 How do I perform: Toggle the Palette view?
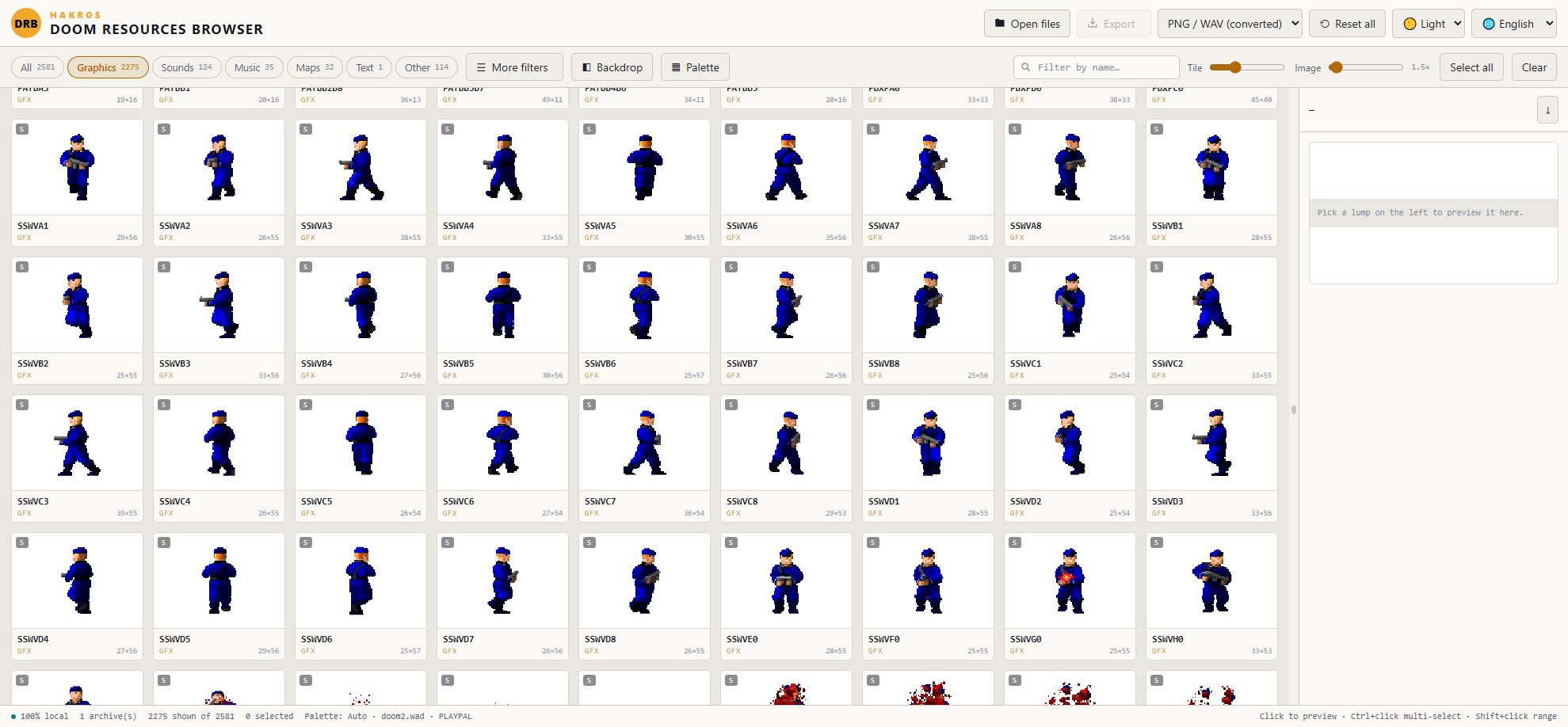(695, 67)
